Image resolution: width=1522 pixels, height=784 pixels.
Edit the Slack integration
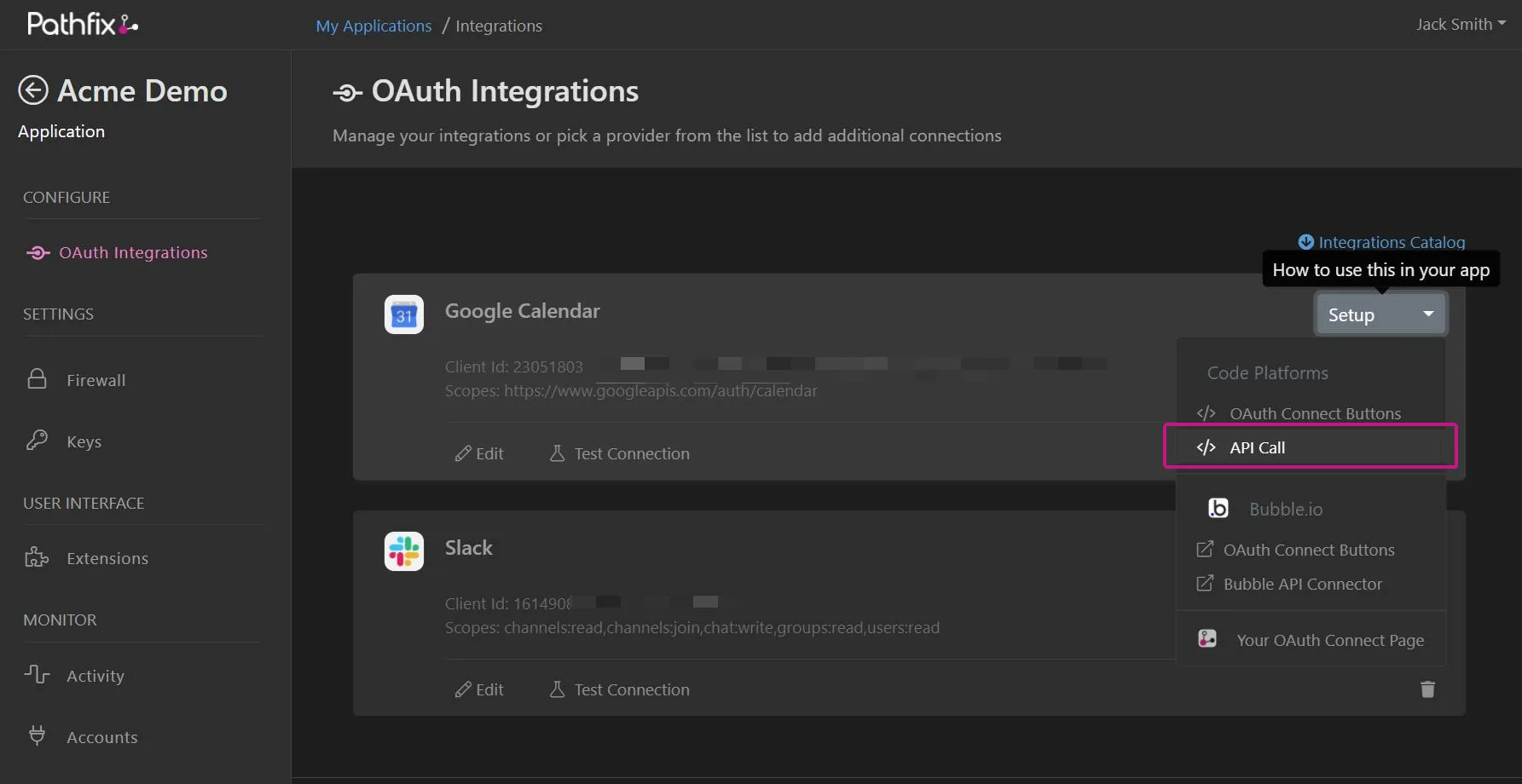click(x=479, y=689)
